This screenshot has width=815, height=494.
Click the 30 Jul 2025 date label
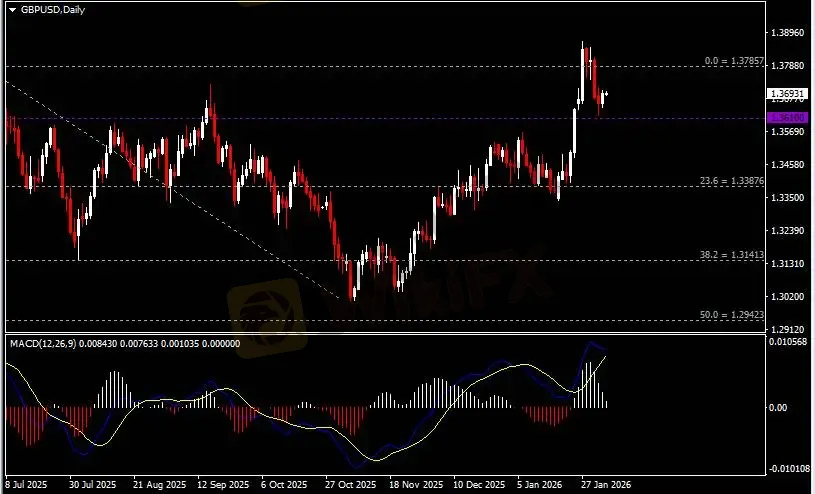pyautogui.click(x=89, y=484)
